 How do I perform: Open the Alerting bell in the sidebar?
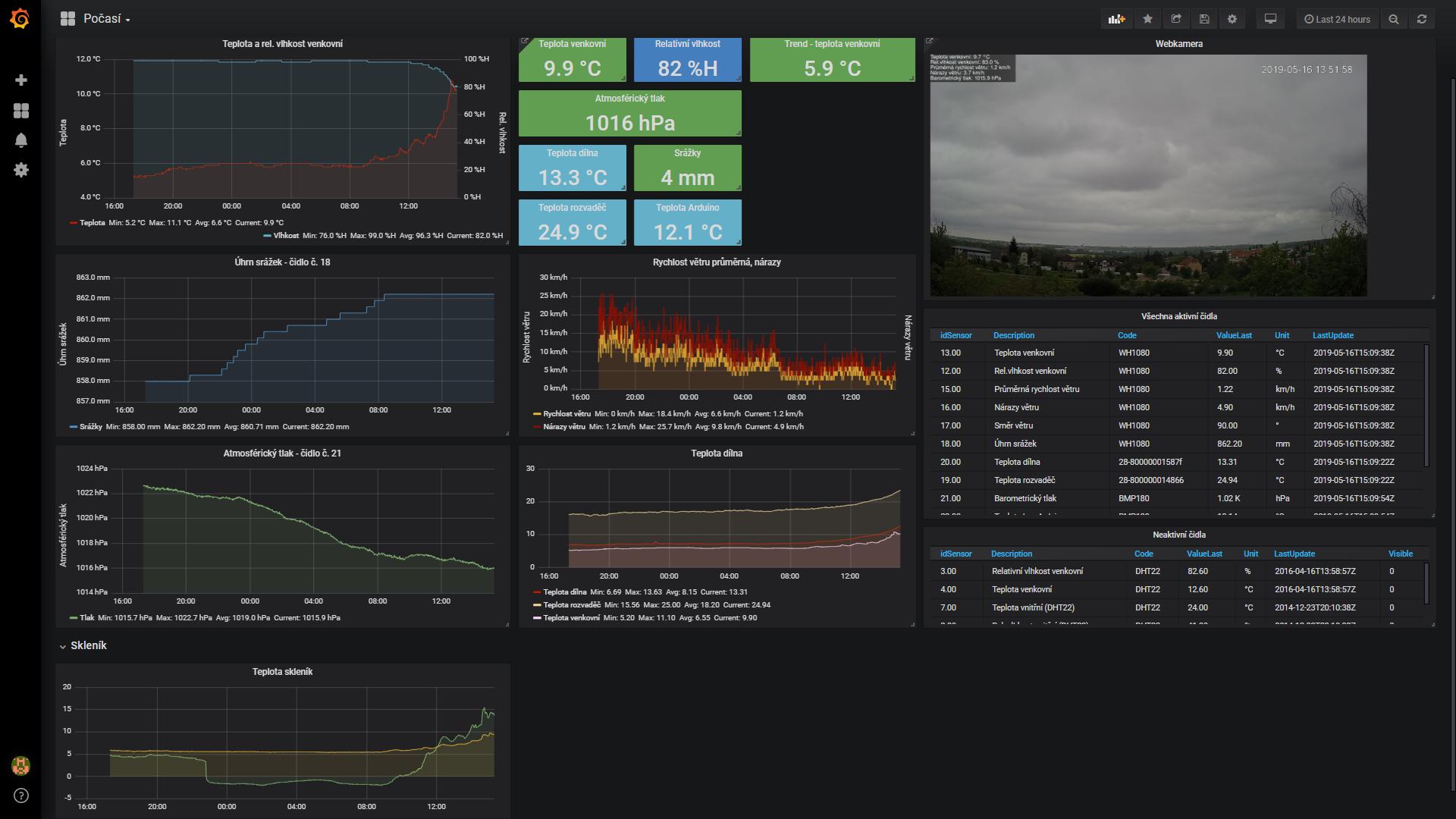pos(21,140)
